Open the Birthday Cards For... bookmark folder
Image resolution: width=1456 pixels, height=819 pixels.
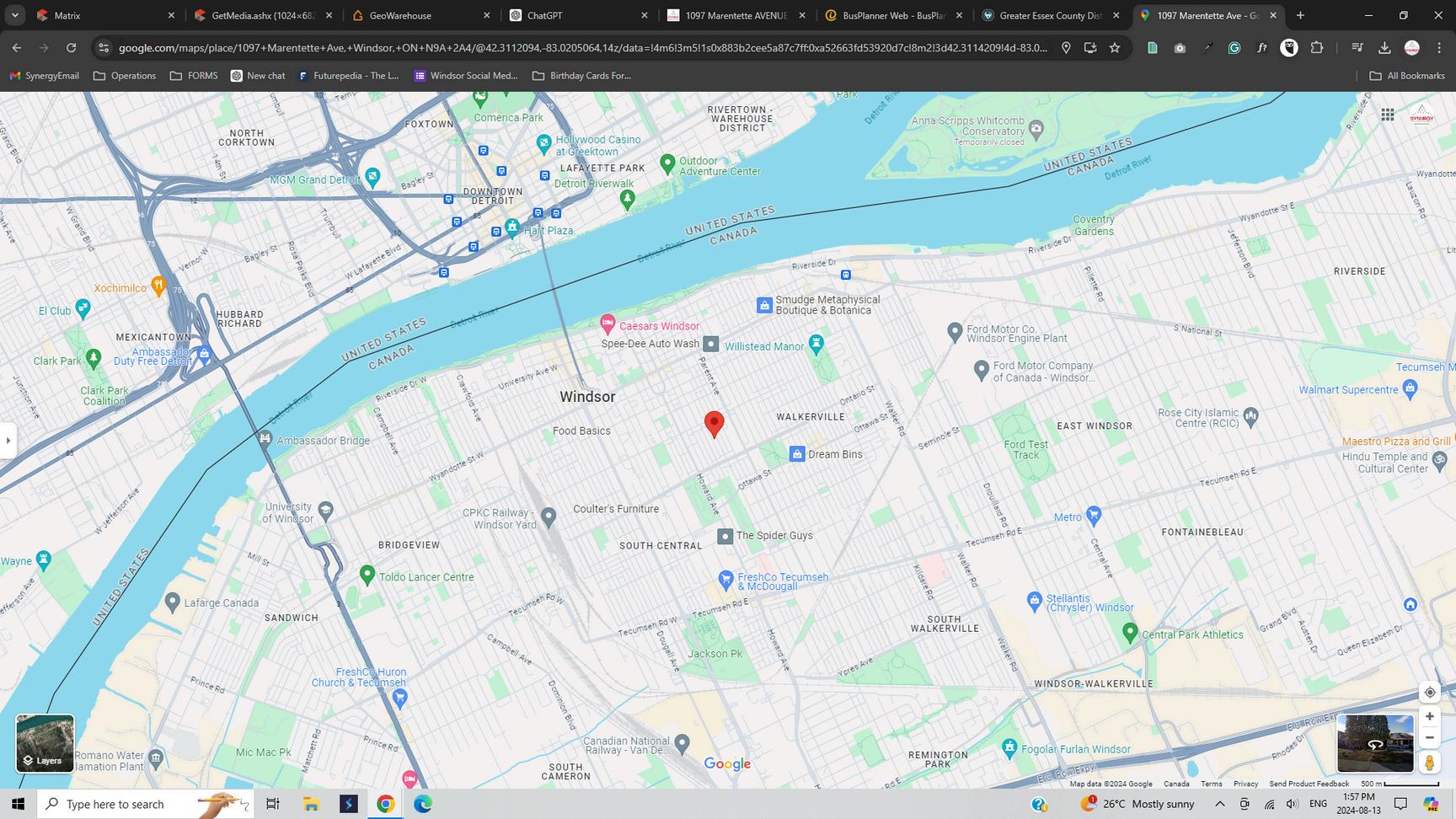tap(581, 76)
